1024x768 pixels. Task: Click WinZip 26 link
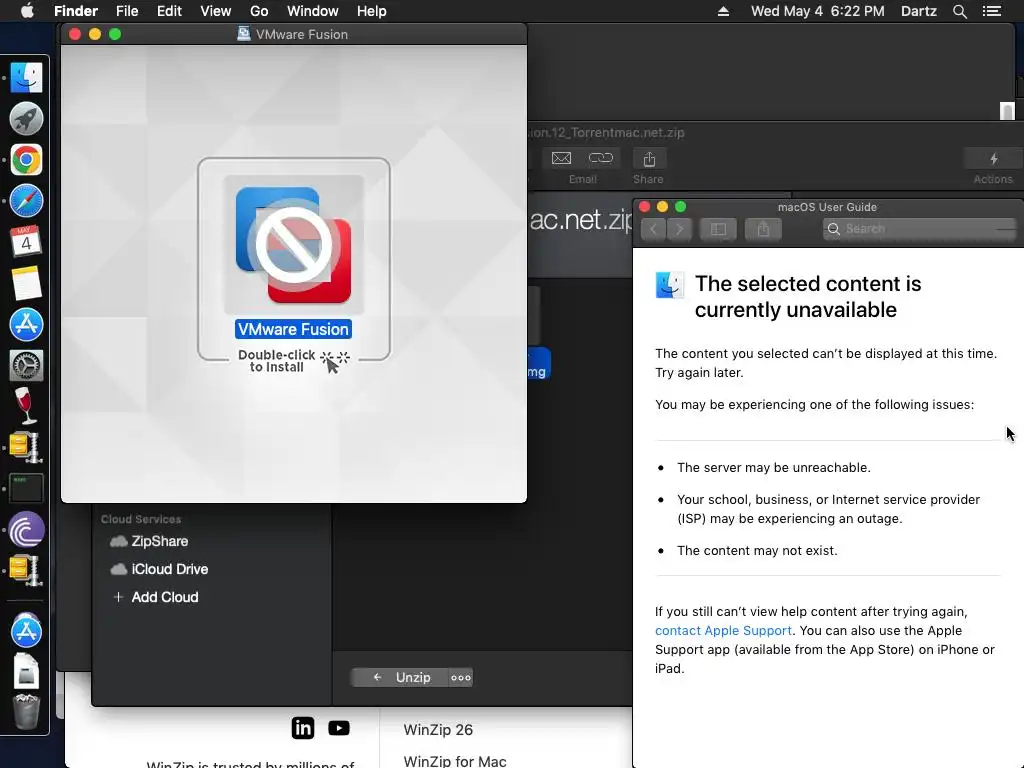(x=438, y=729)
